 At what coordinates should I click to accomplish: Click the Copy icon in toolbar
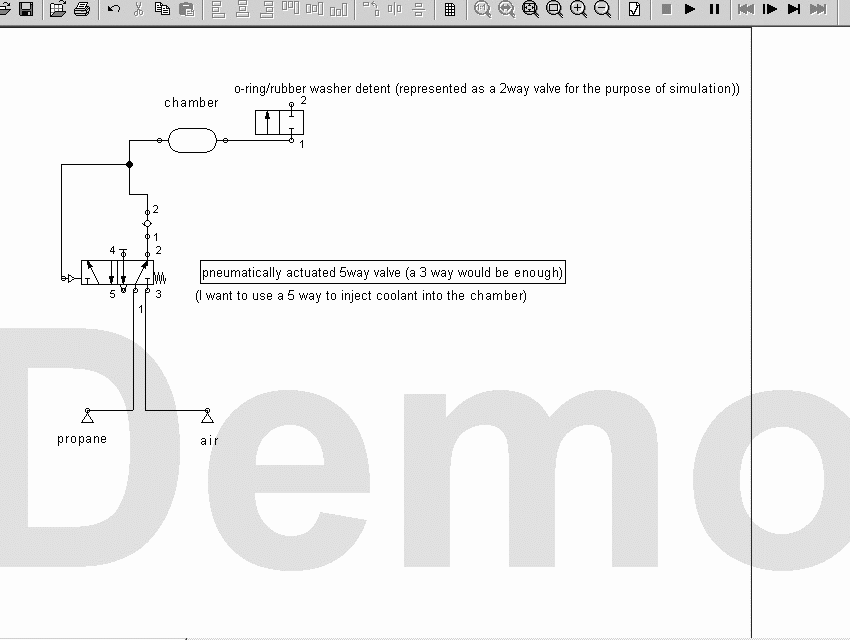(x=162, y=9)
